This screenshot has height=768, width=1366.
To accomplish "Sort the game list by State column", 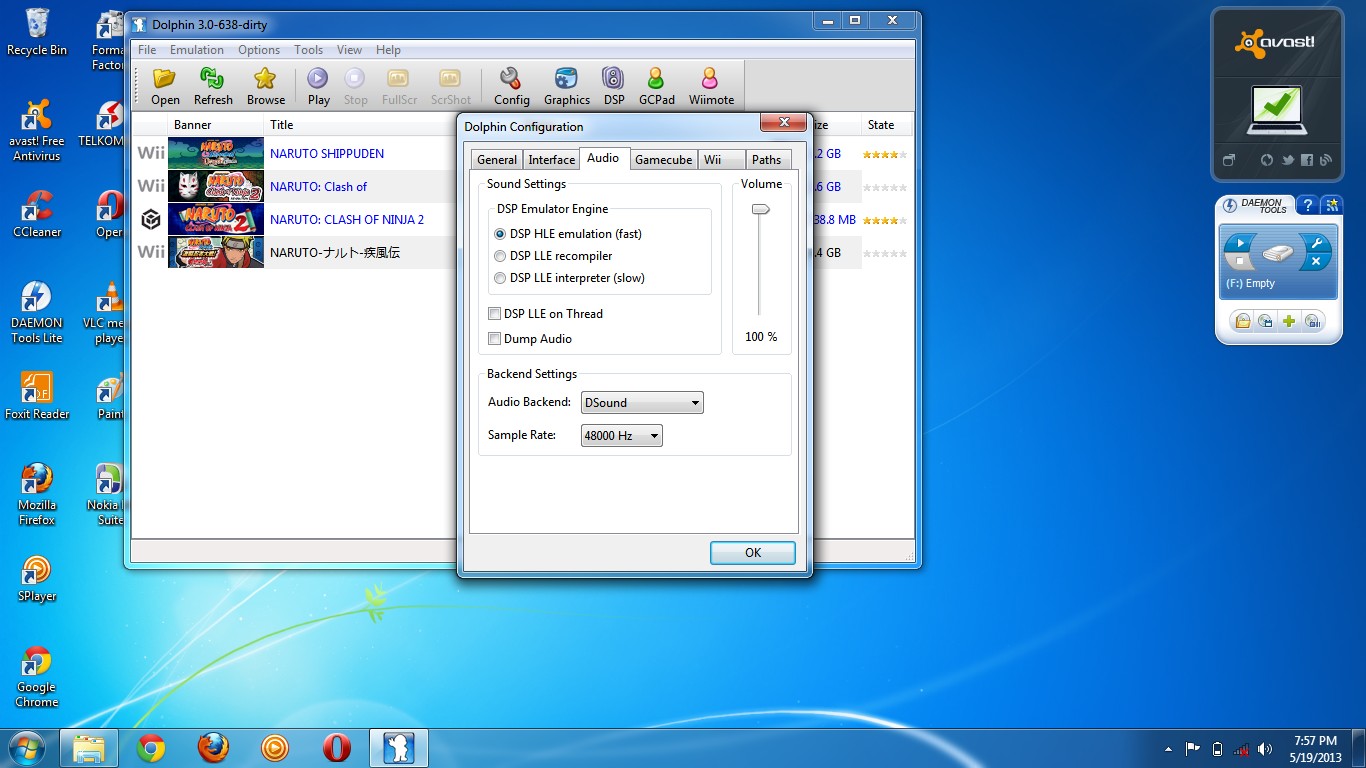I will pos(886,125).
